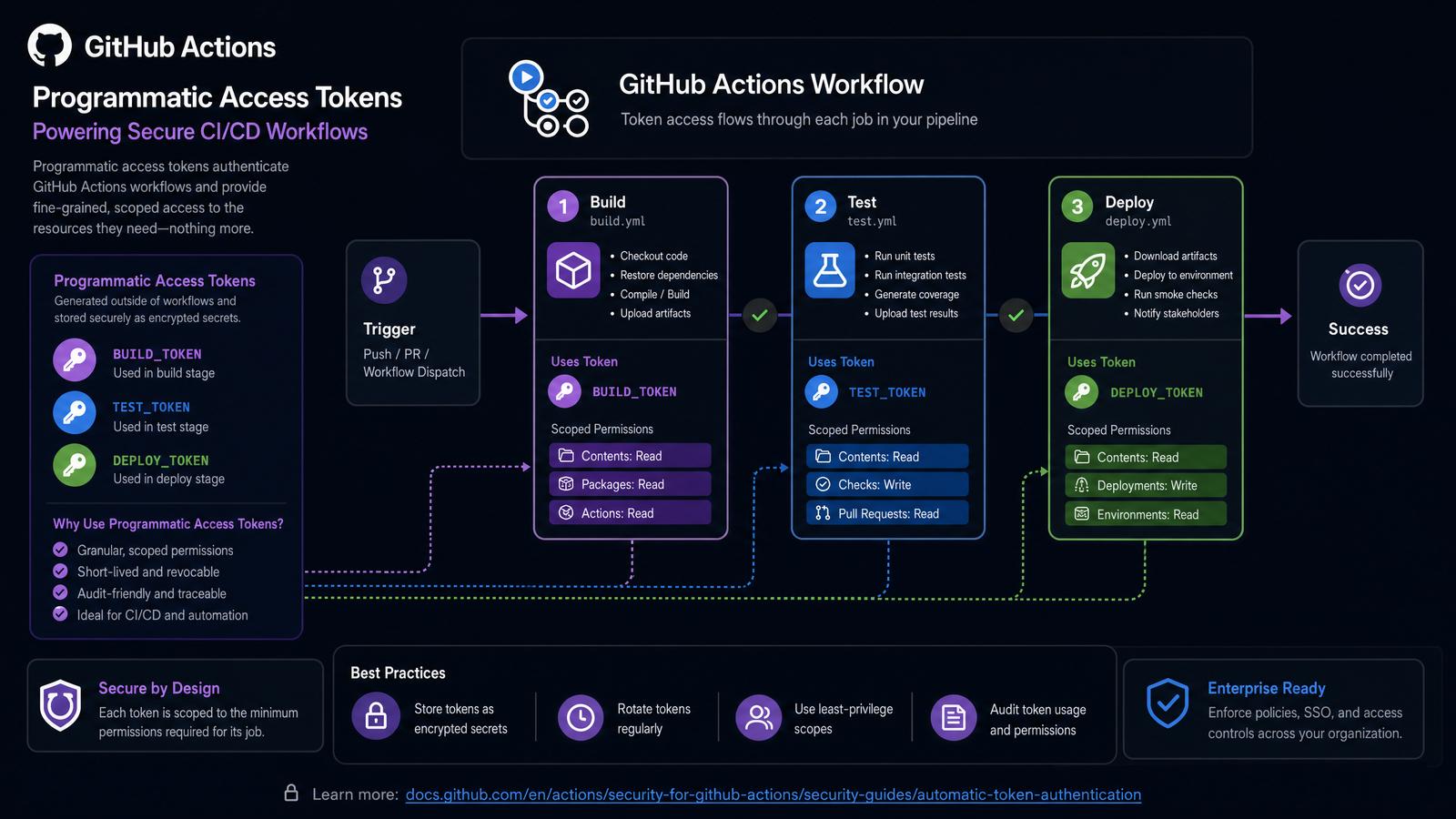Select the Used in build stage caption
The width and height of the screenshot is (1456, 819).
click(164, 373)
